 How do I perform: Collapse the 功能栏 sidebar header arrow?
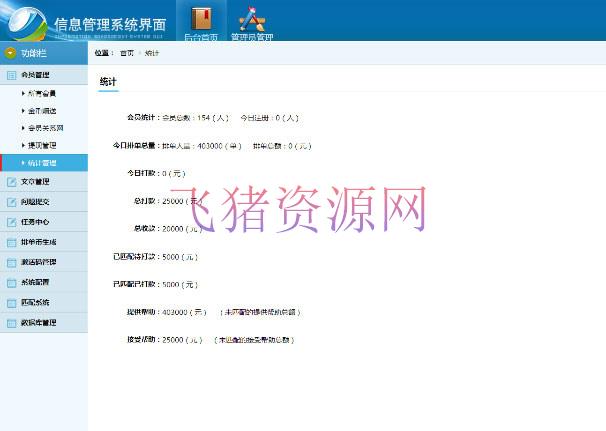point(10,53)
